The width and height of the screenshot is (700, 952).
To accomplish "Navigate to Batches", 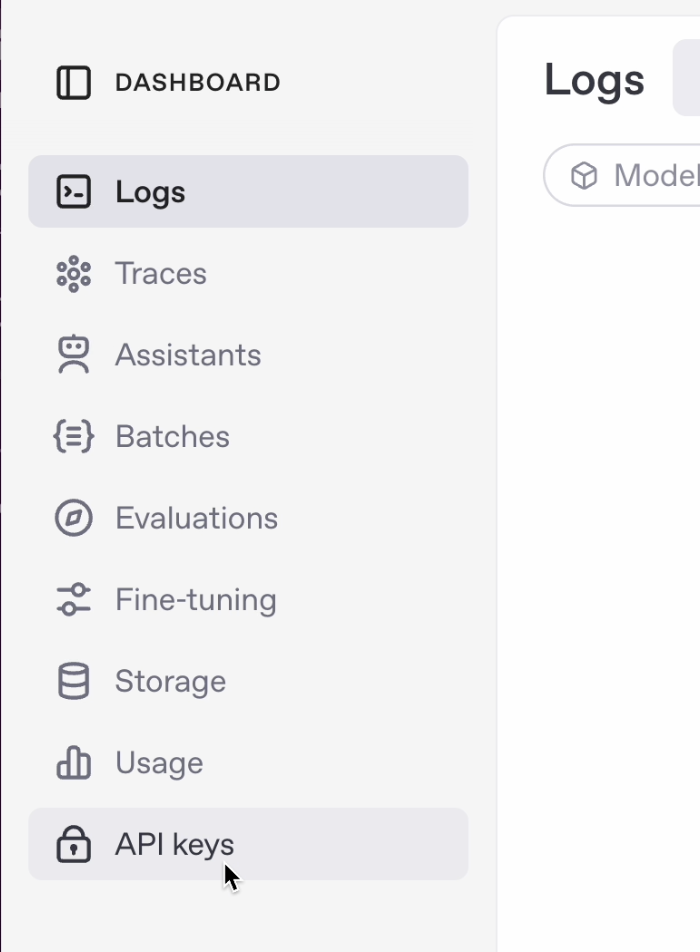I will point(248,436).
